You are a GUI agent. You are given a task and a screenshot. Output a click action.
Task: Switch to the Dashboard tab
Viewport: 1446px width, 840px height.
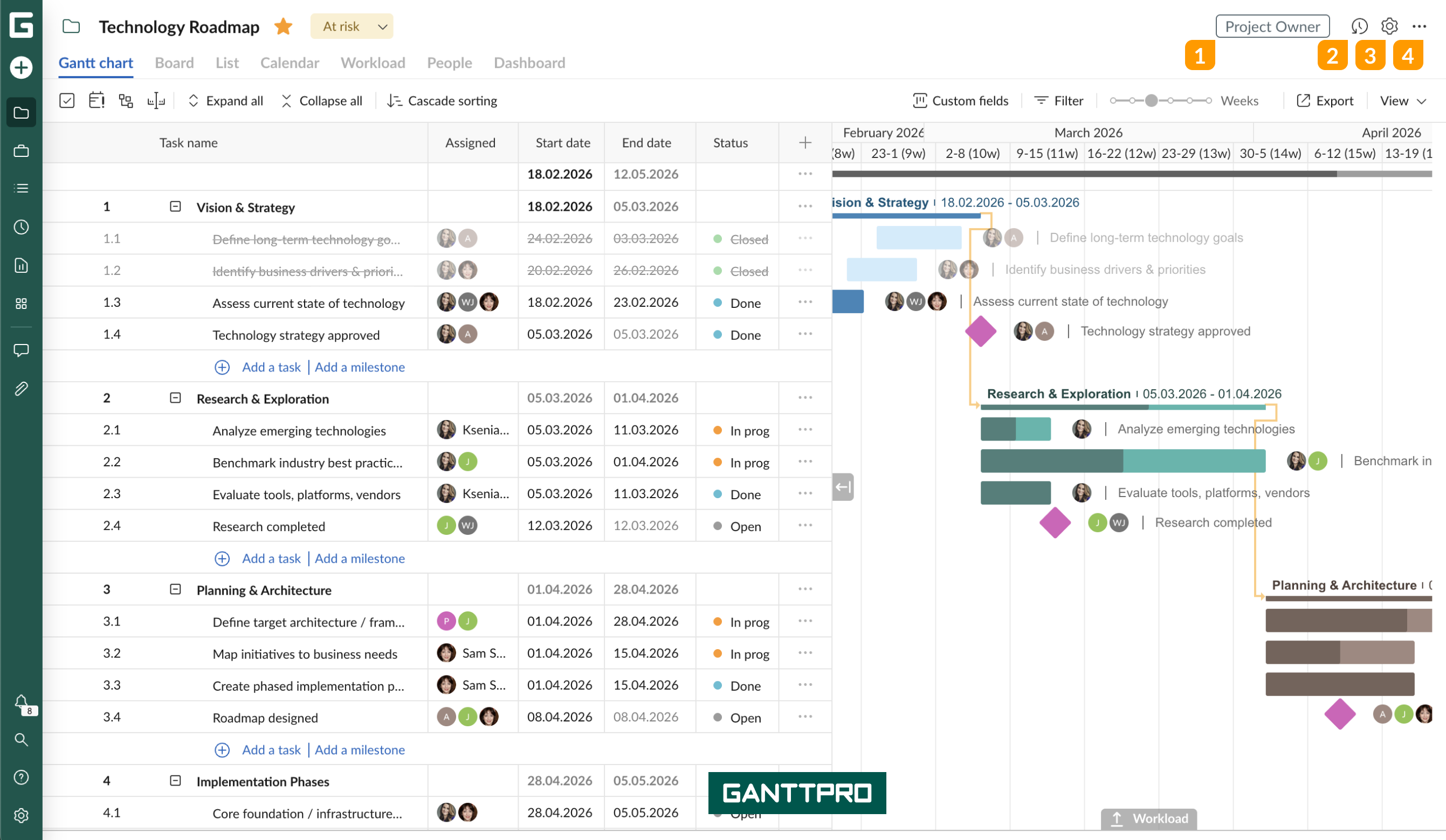[529, 63]
